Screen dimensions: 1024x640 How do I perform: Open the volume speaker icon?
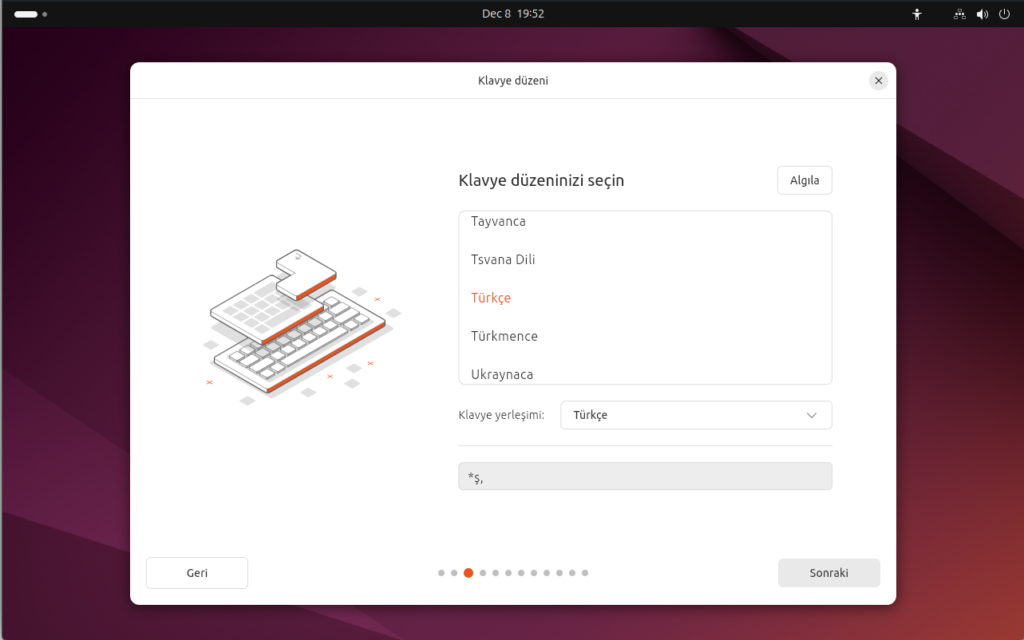(982, 14)
